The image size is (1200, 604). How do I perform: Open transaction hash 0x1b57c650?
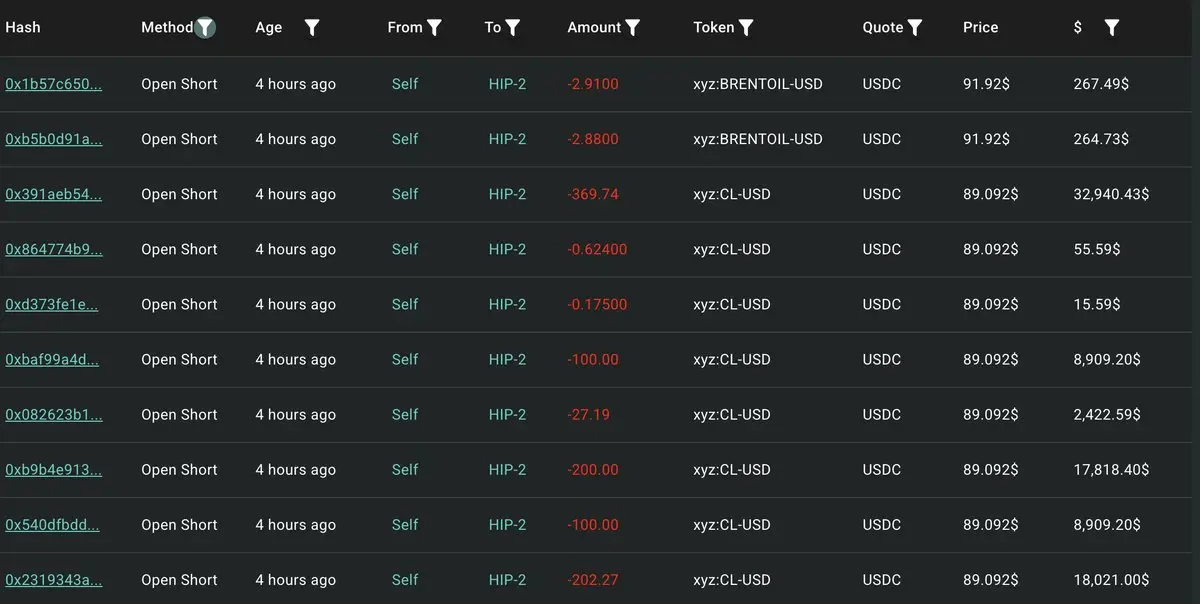click(54, 84)
